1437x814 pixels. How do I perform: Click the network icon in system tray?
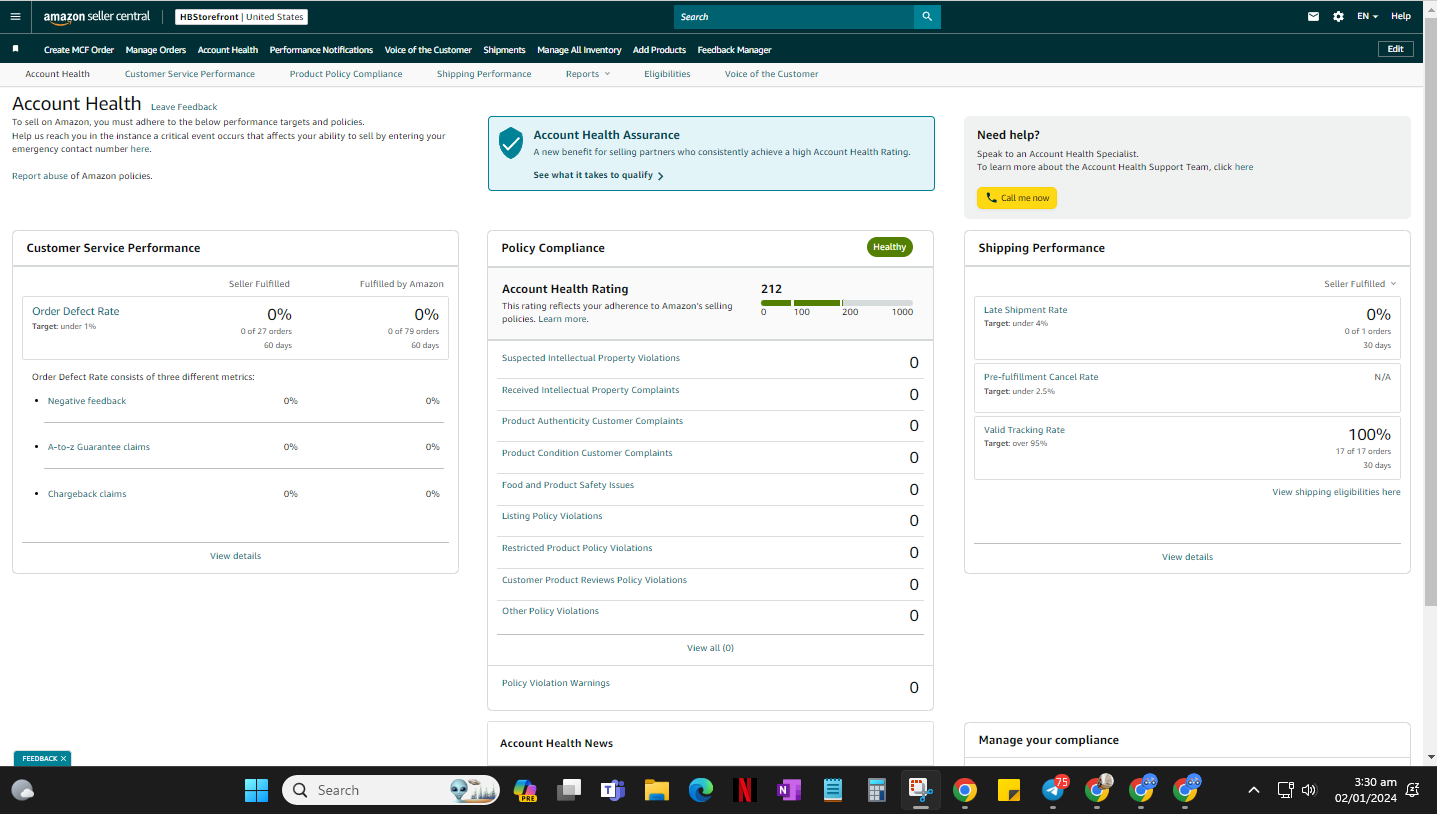[1286, 790]
